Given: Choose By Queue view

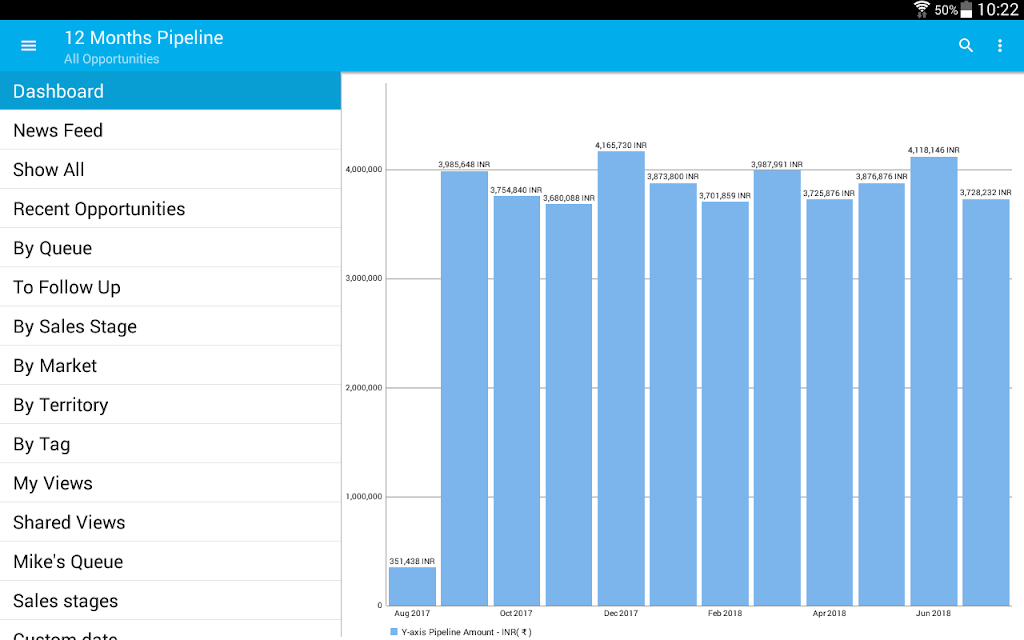Looking at the screenshot, I should [170, 248].
